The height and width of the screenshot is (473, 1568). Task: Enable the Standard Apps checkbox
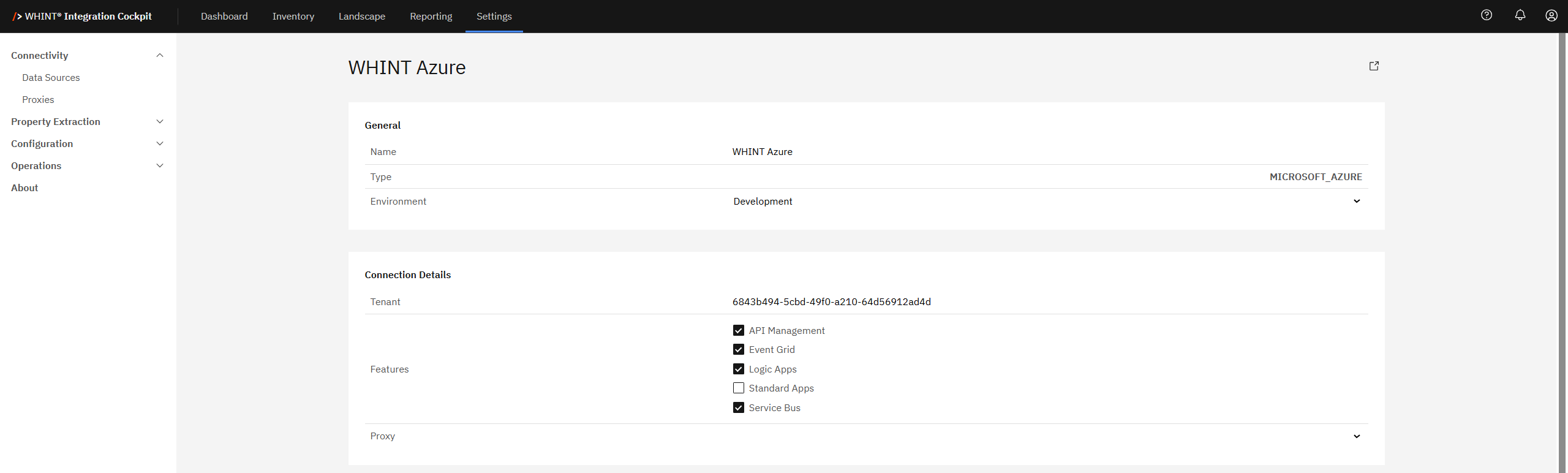739,388
